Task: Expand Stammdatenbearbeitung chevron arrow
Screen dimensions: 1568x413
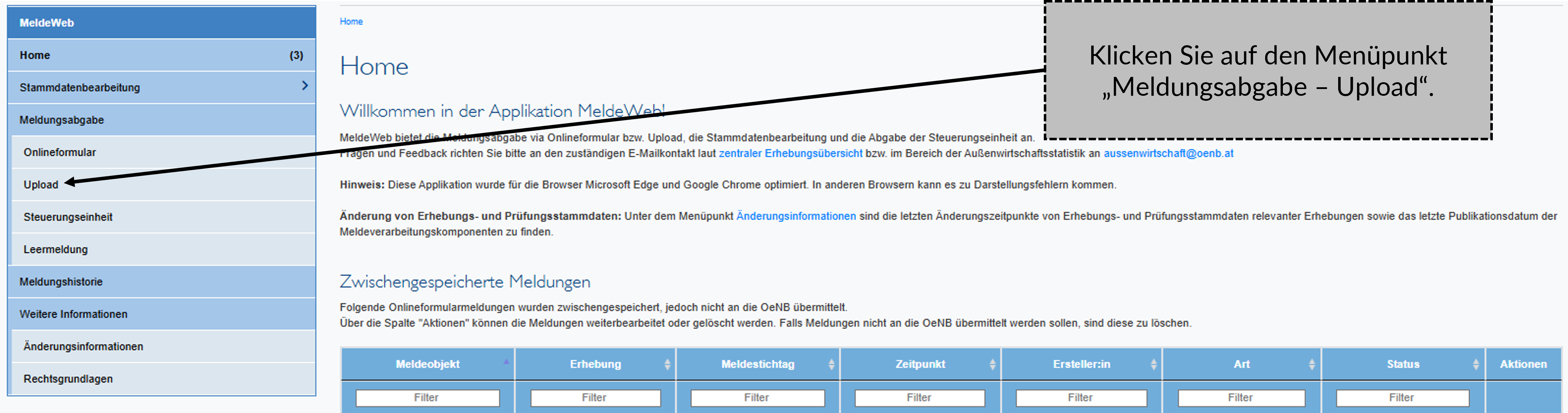Action: point(305,87)
